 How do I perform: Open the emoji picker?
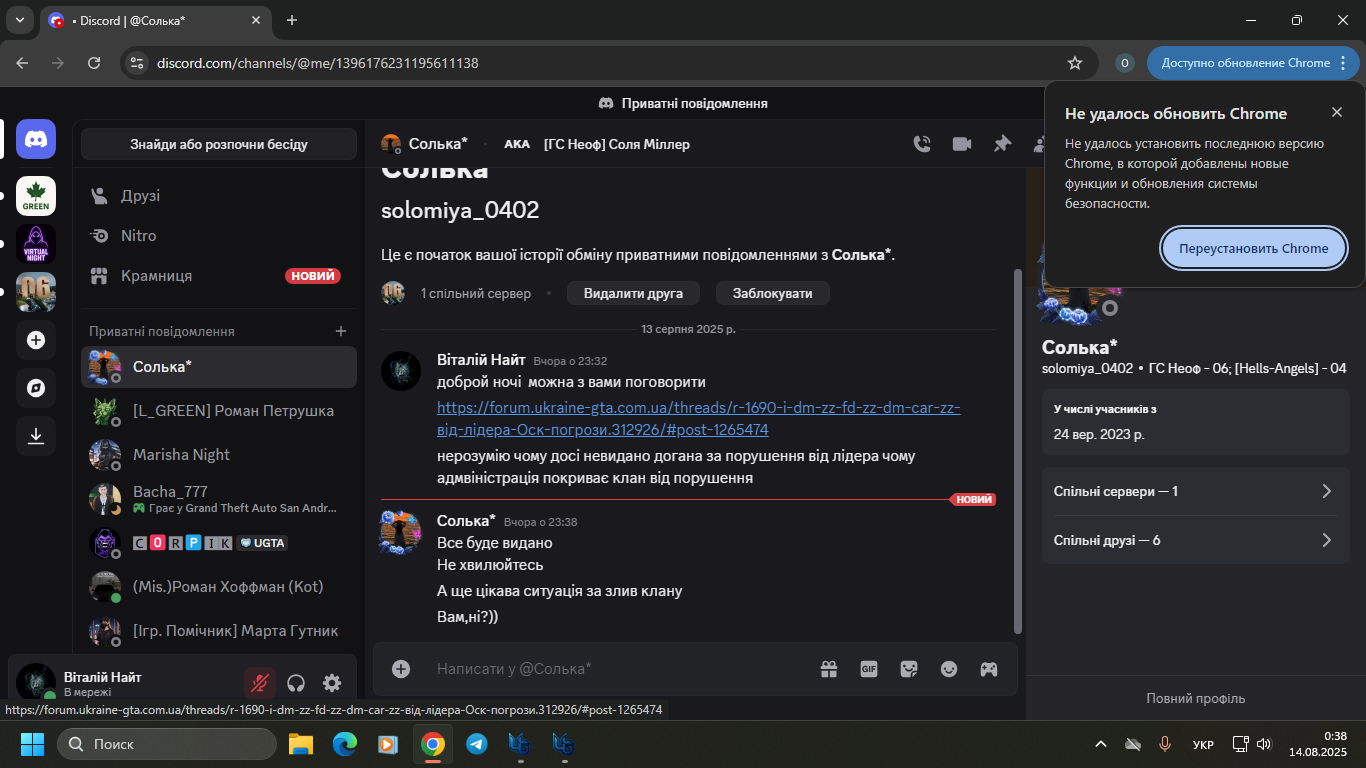point(949,669)
